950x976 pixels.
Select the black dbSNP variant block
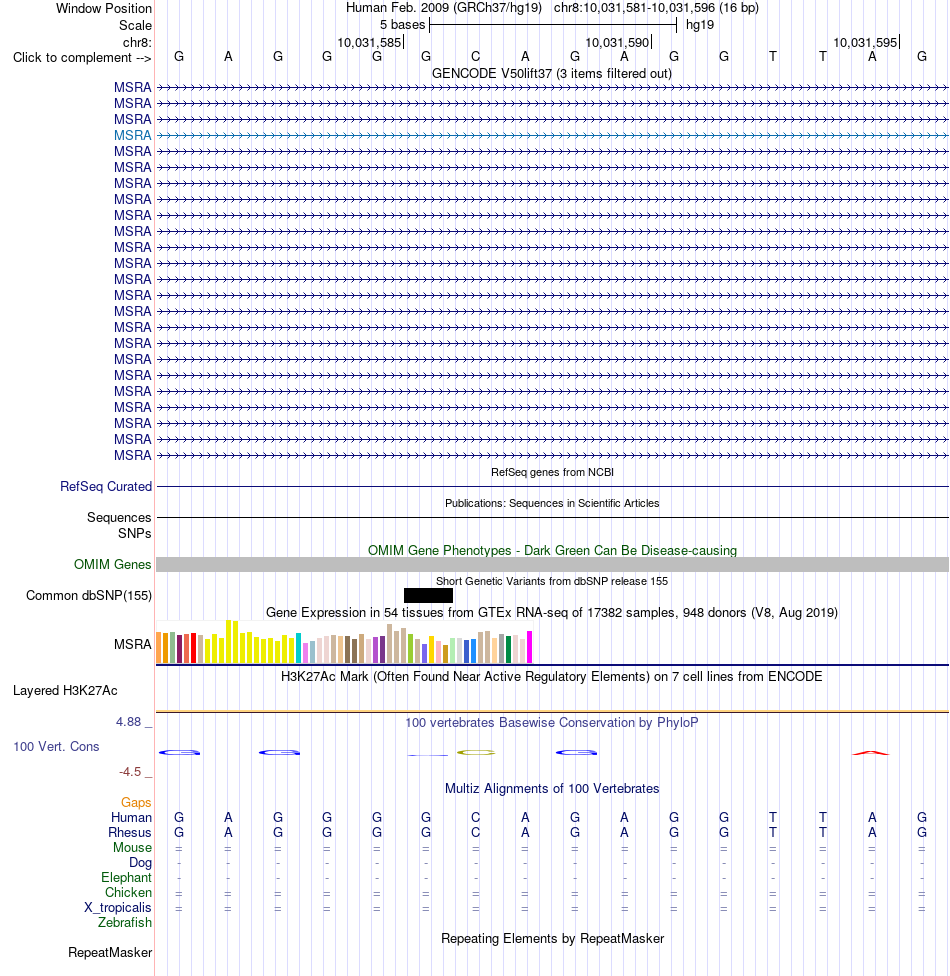coord(428,596)
